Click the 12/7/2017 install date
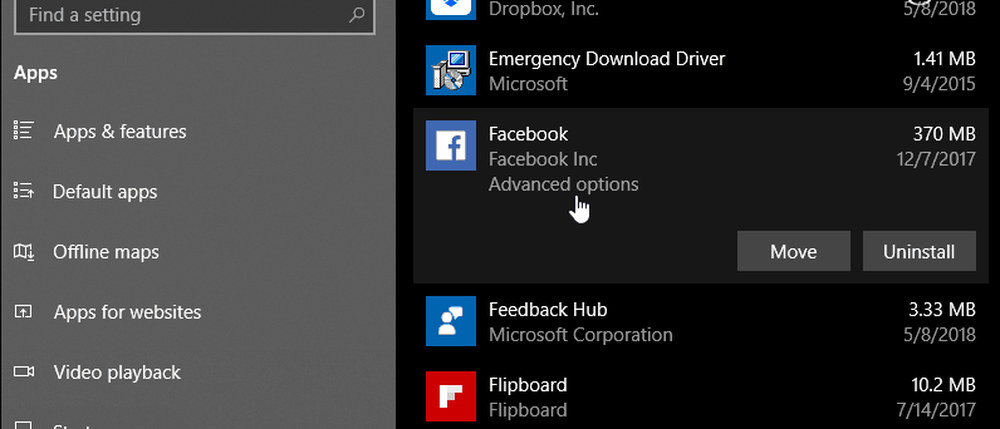Image resolution: width=1000 pixels, height=429 pixels. tap(936, 159)
